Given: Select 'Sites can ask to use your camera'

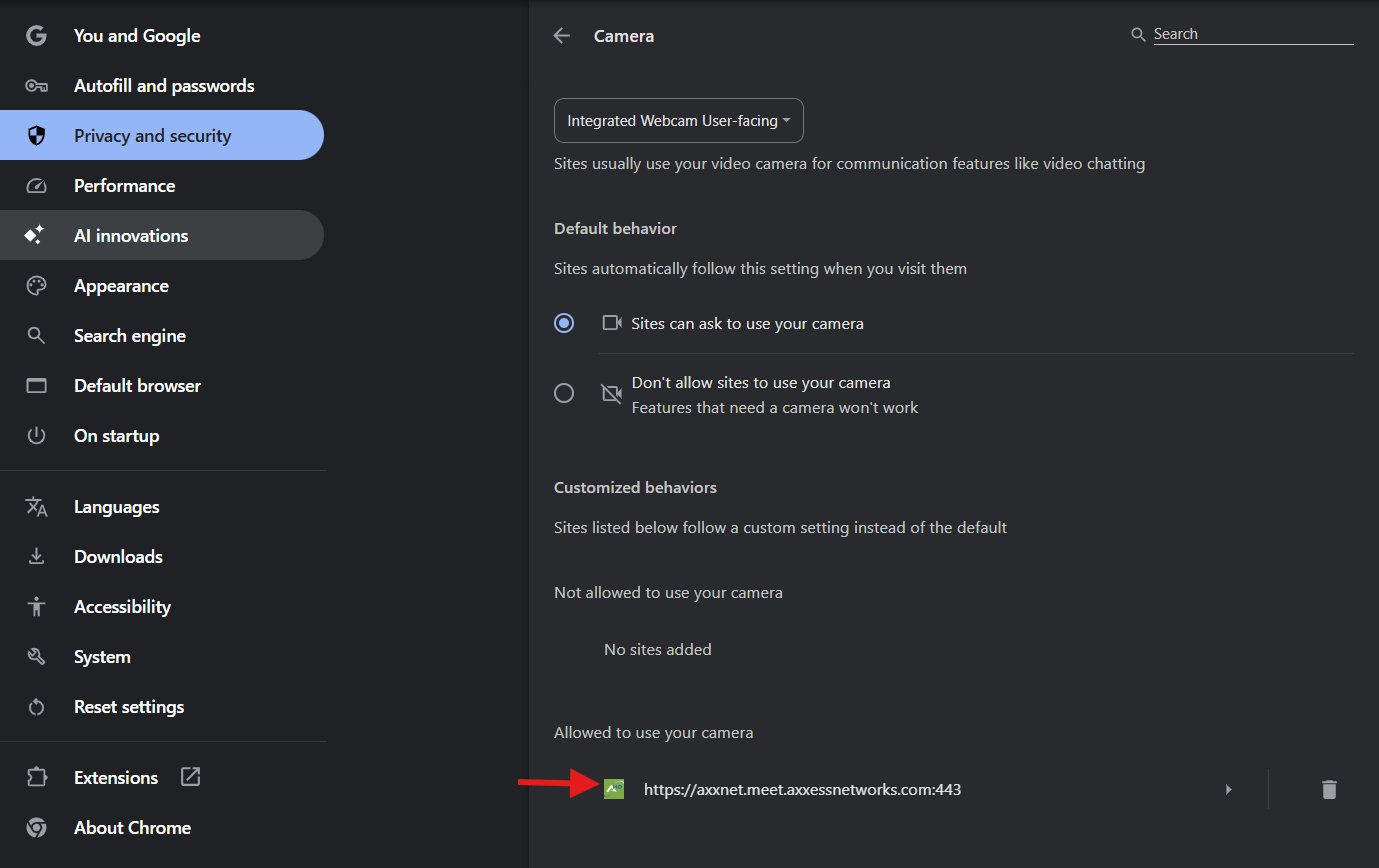Looking at the screenshot, I should 564,323.
